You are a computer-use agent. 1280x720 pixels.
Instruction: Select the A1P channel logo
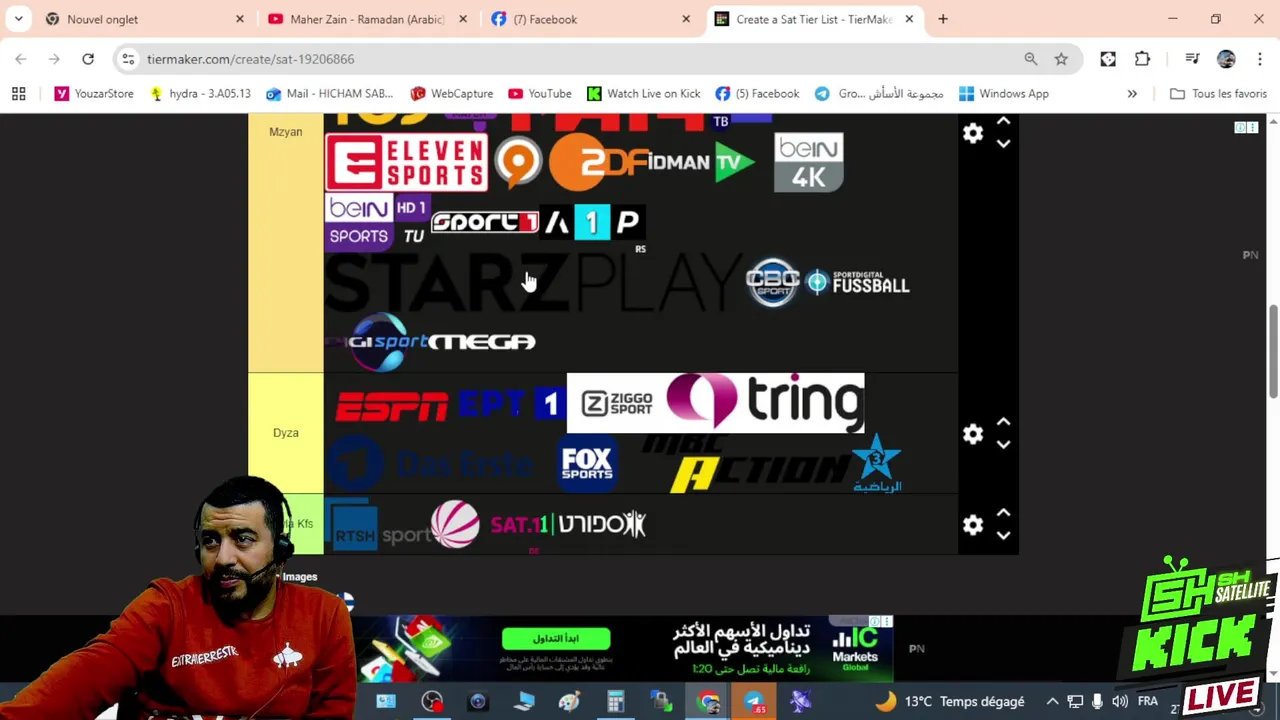pyautogui.click(x=592, y=222)
